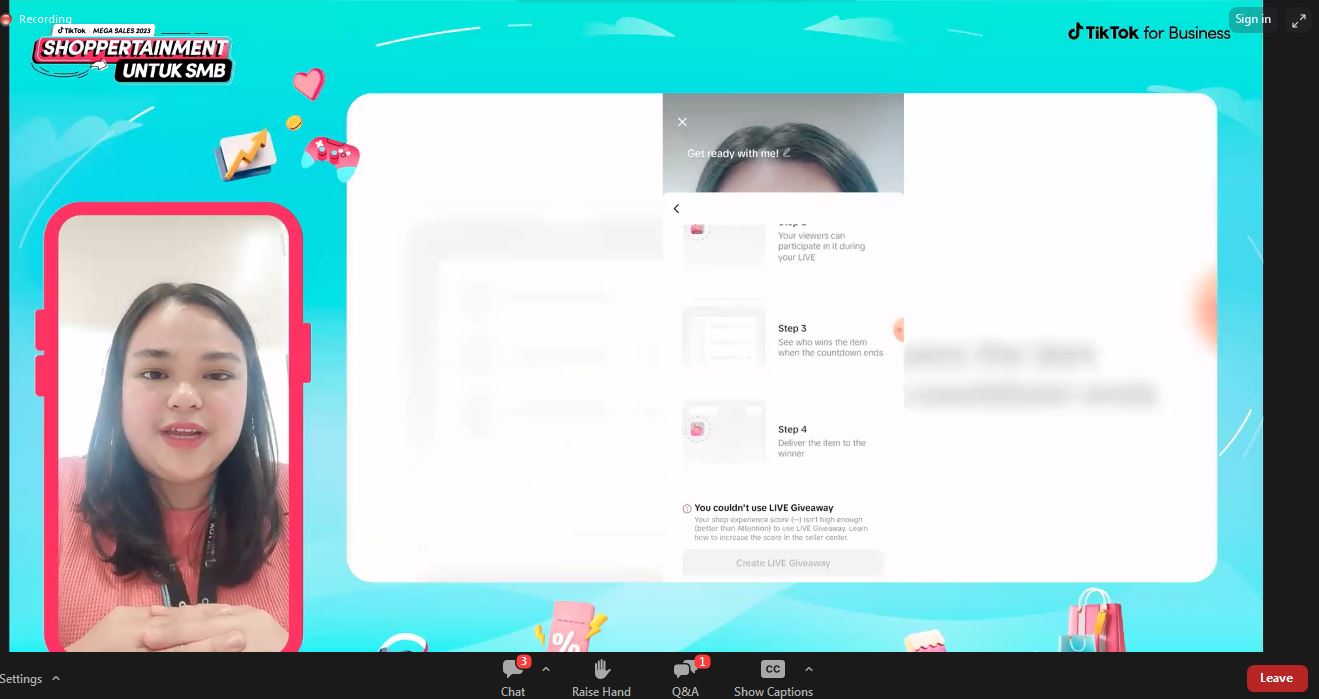The image size is (1319, 699).
Task: Click the 'Step 4' heading text
Action: point(792,429)
